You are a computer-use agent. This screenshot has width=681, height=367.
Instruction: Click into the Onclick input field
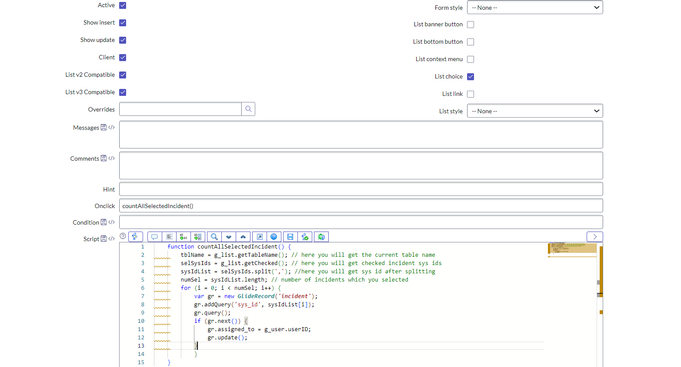click(361, 206)
